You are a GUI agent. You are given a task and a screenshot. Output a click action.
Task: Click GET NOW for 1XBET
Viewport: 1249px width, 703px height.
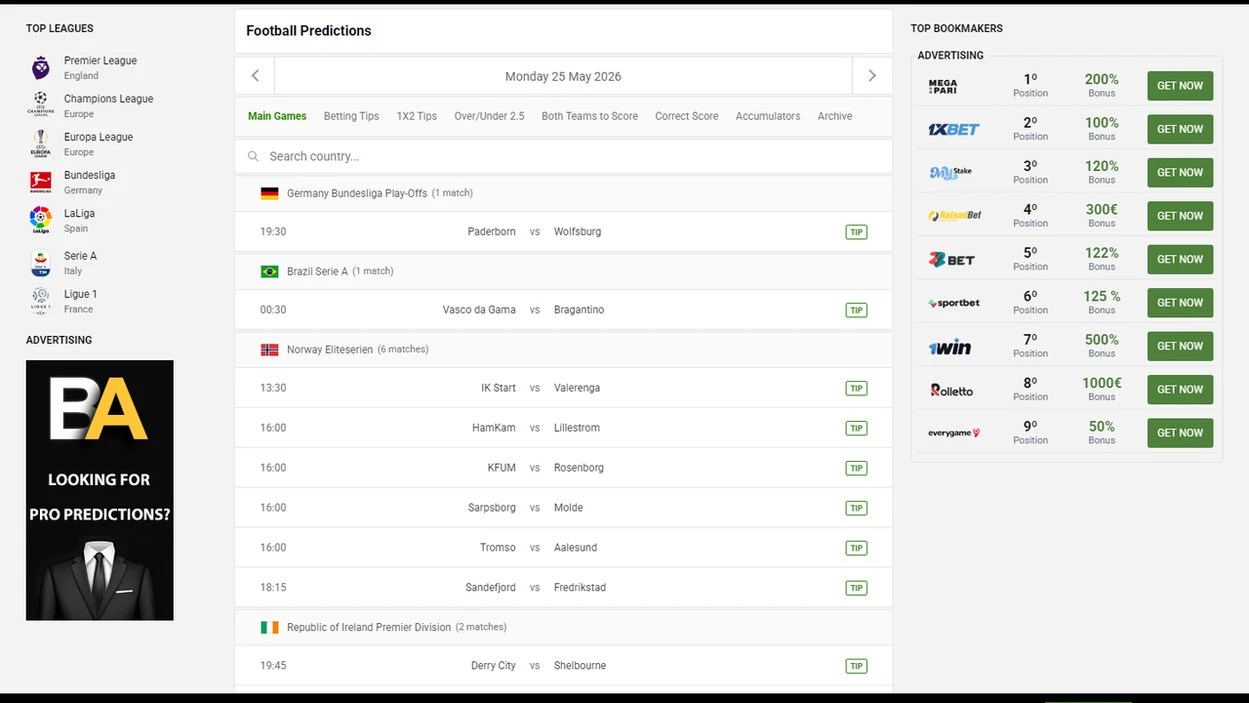coord(1180,129)
